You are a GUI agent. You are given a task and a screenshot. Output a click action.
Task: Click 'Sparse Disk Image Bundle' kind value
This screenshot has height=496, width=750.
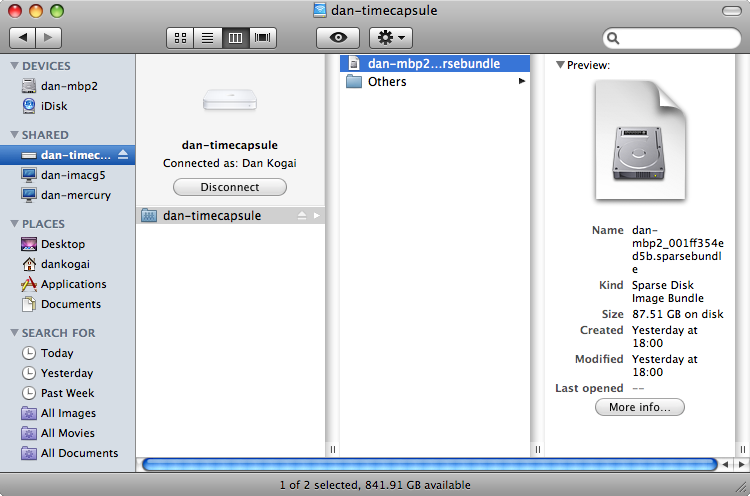coord(668,291)
